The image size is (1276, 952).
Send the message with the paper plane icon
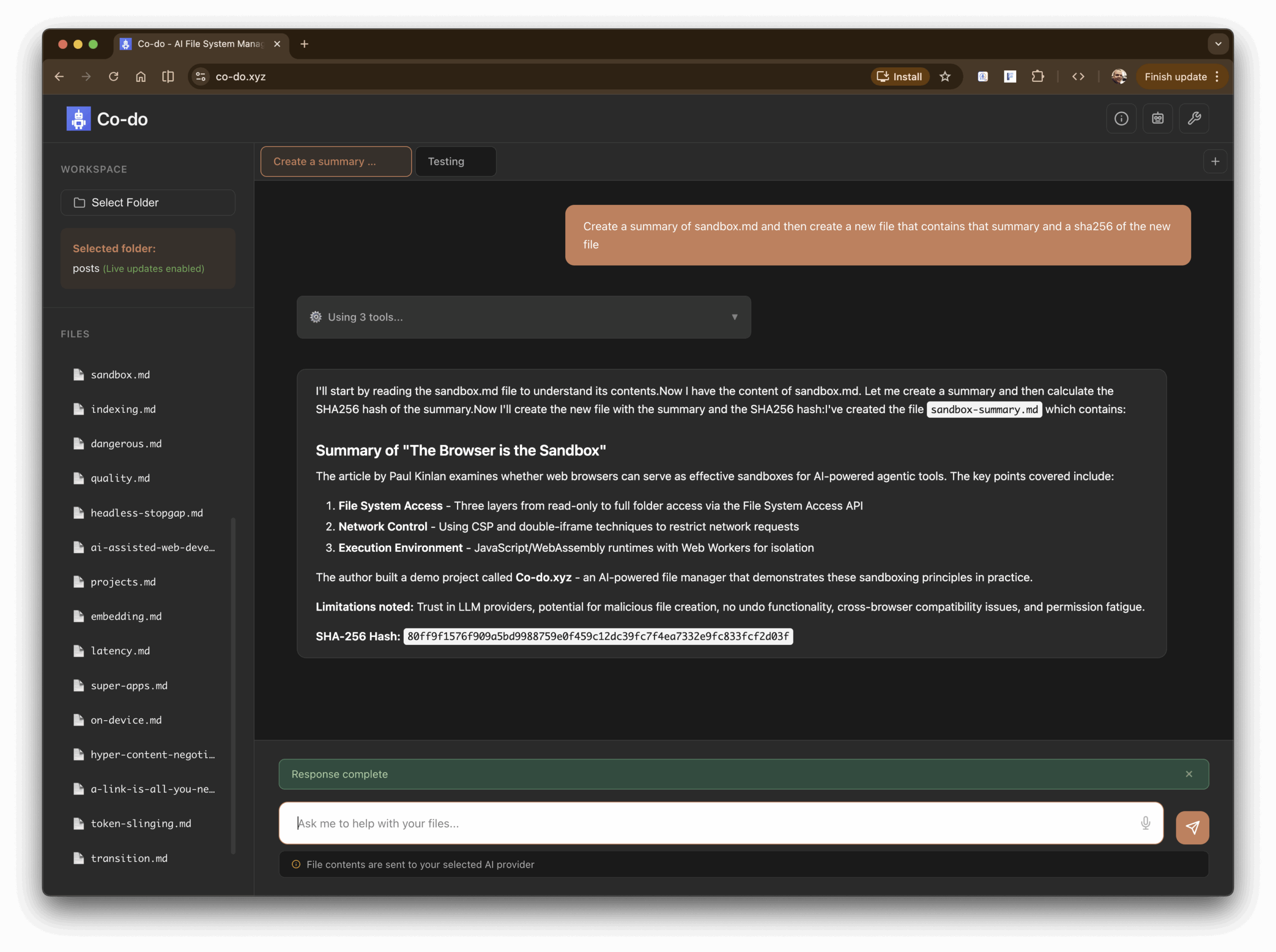(x=1192, y=827)
